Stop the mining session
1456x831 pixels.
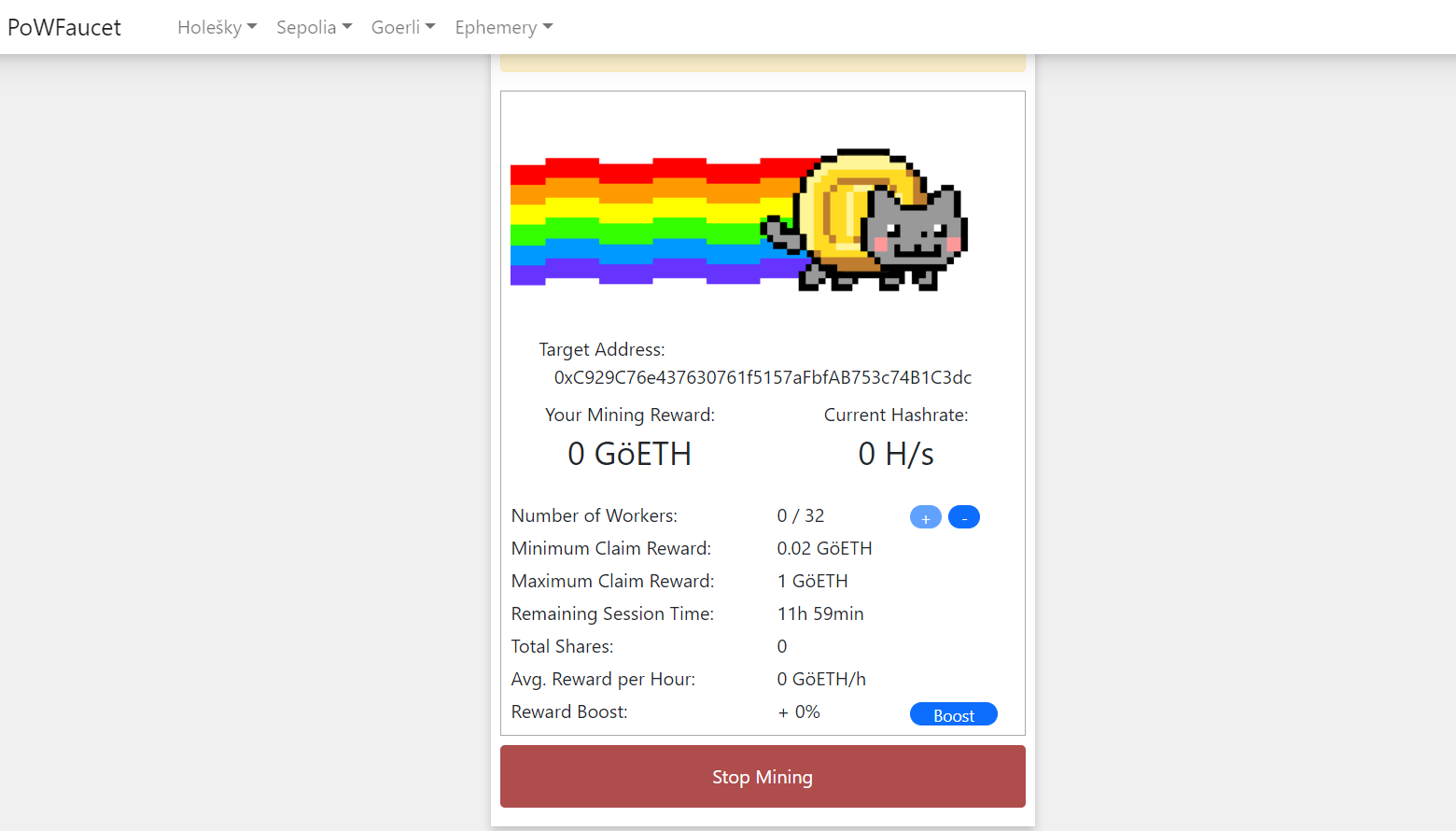(763, 776)
